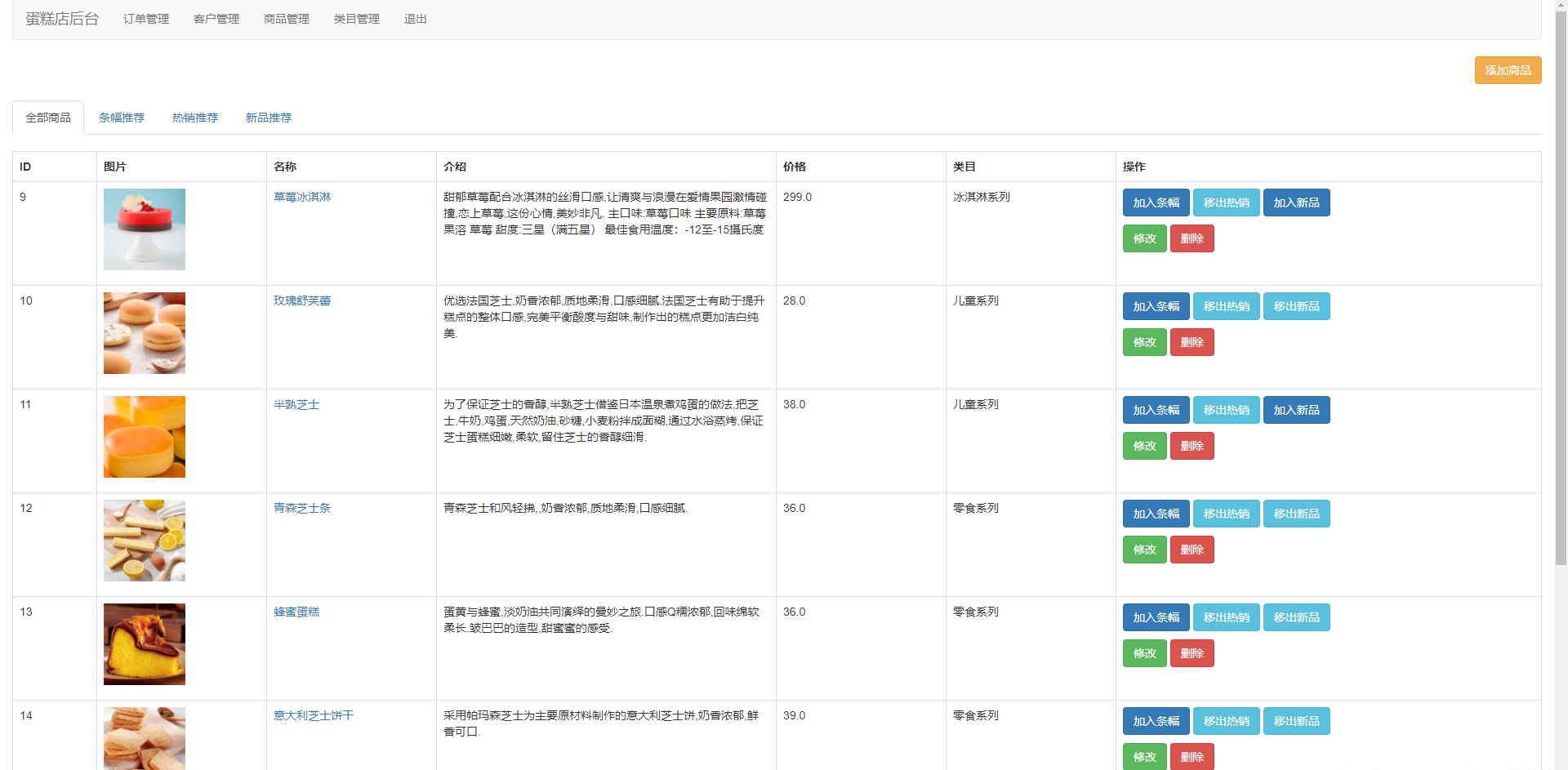Switch to the 新品推荐 tab

(x=268, y=117)
